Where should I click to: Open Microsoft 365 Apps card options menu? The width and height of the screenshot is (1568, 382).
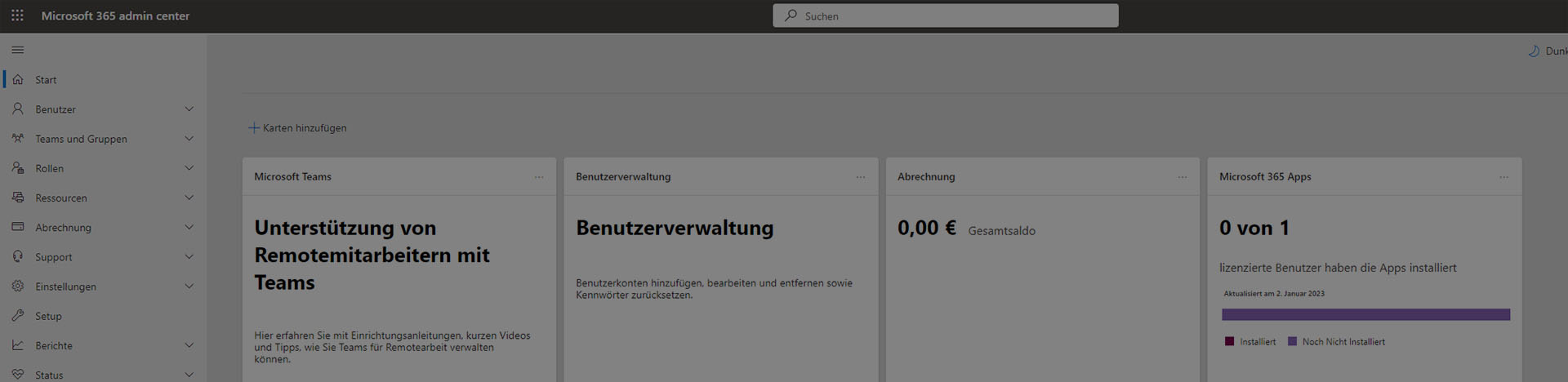click(1504, 177)
